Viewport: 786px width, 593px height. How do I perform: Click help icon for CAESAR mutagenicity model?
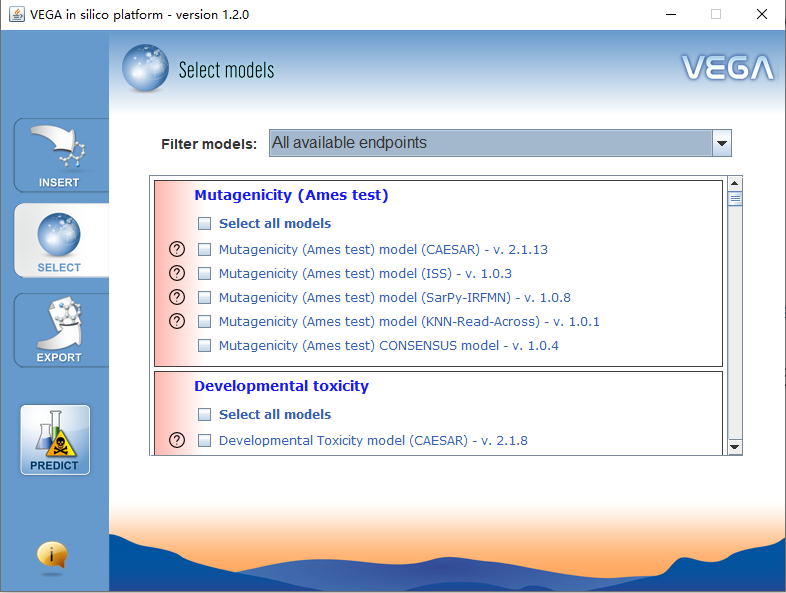[178, 250]
